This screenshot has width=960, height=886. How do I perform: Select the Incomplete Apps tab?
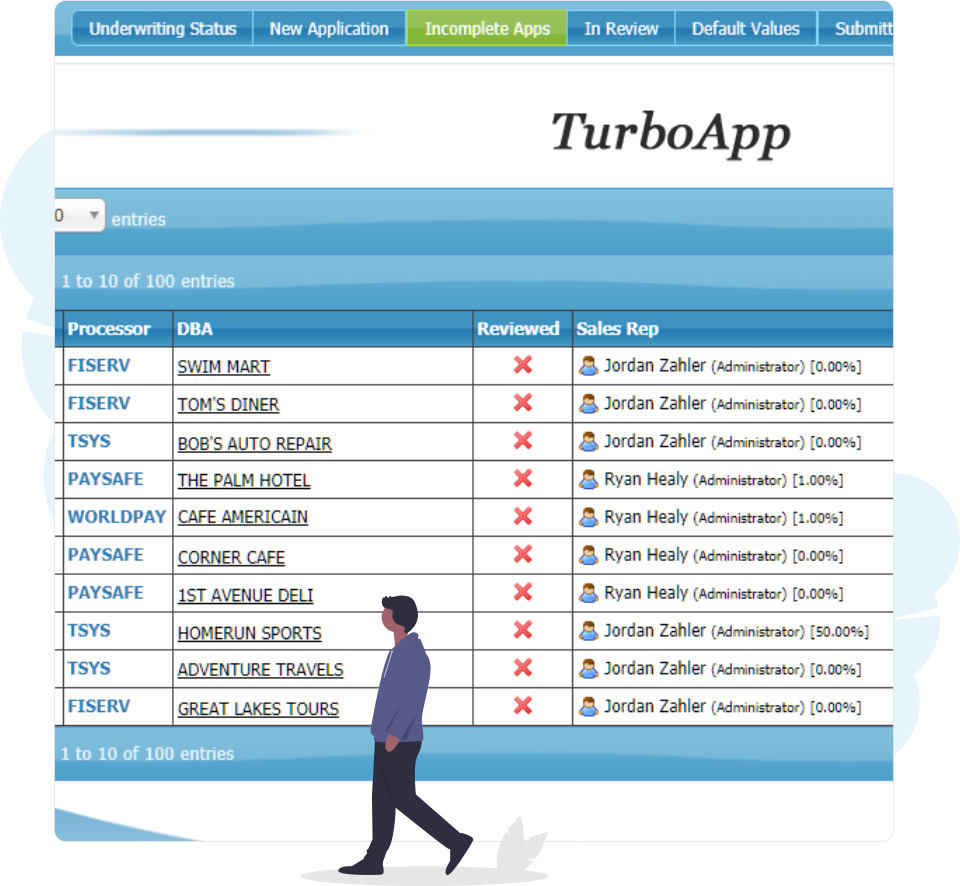click(x=487, y=29)
